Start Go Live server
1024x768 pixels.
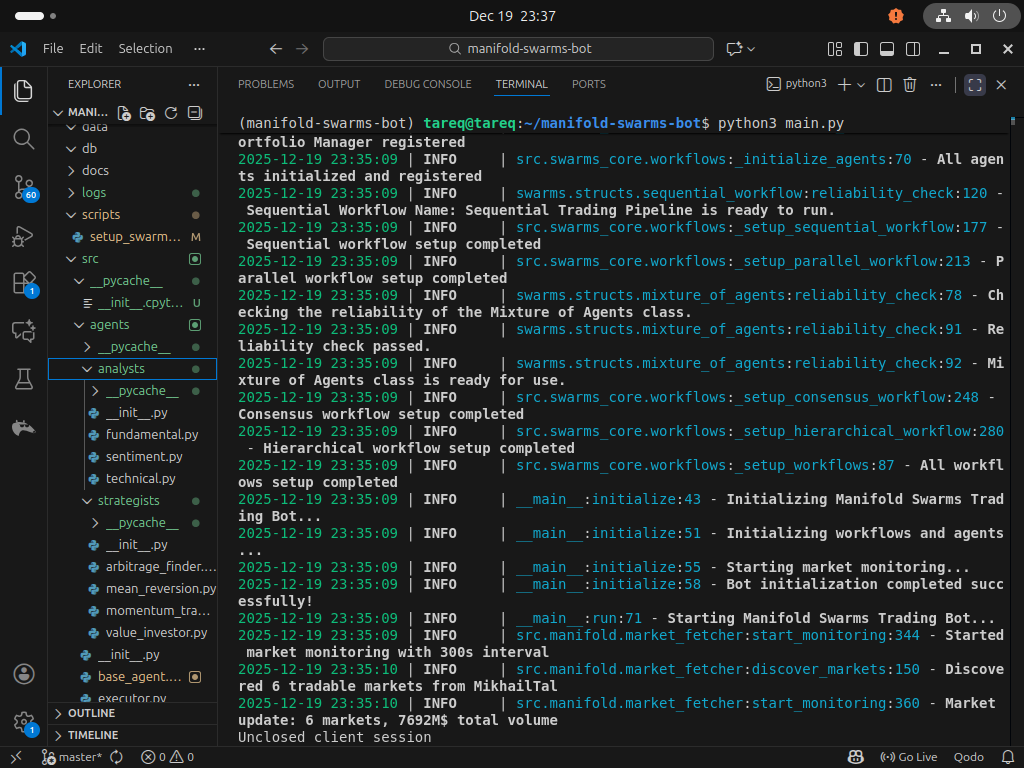[x=908, y=758]
